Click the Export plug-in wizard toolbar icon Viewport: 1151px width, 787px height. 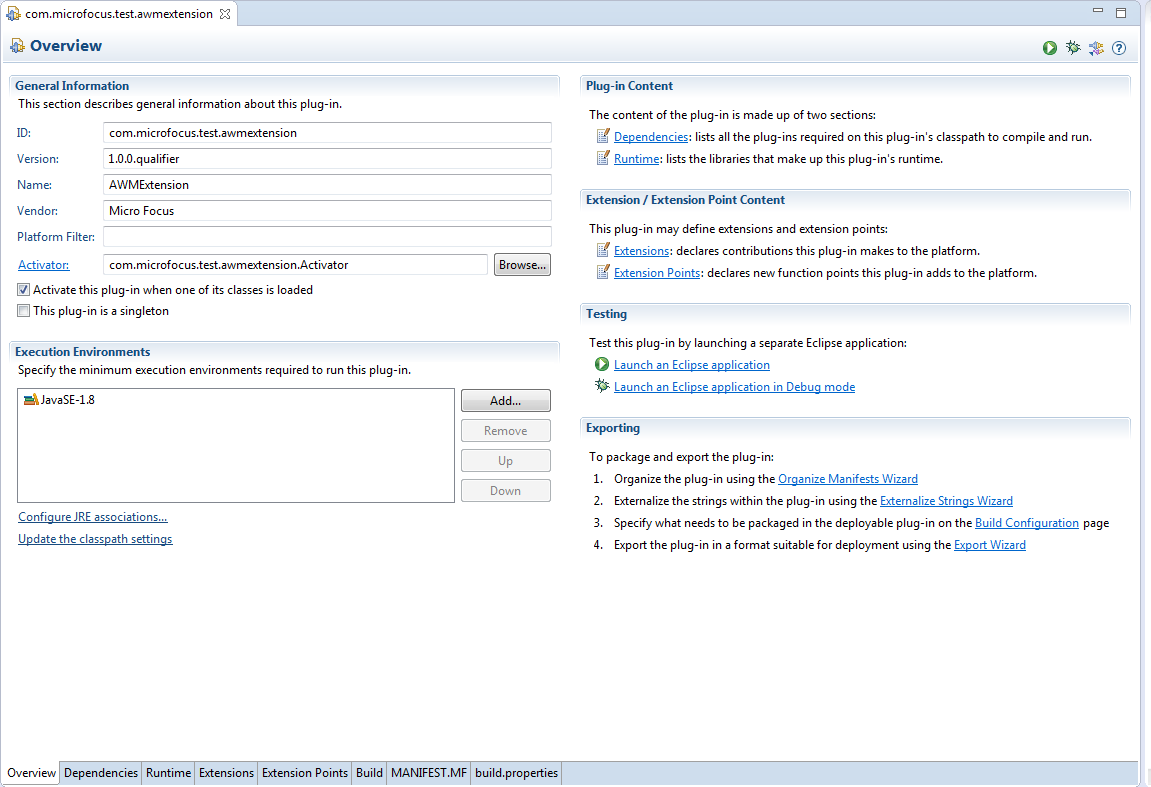click(x=1095, y=47)
